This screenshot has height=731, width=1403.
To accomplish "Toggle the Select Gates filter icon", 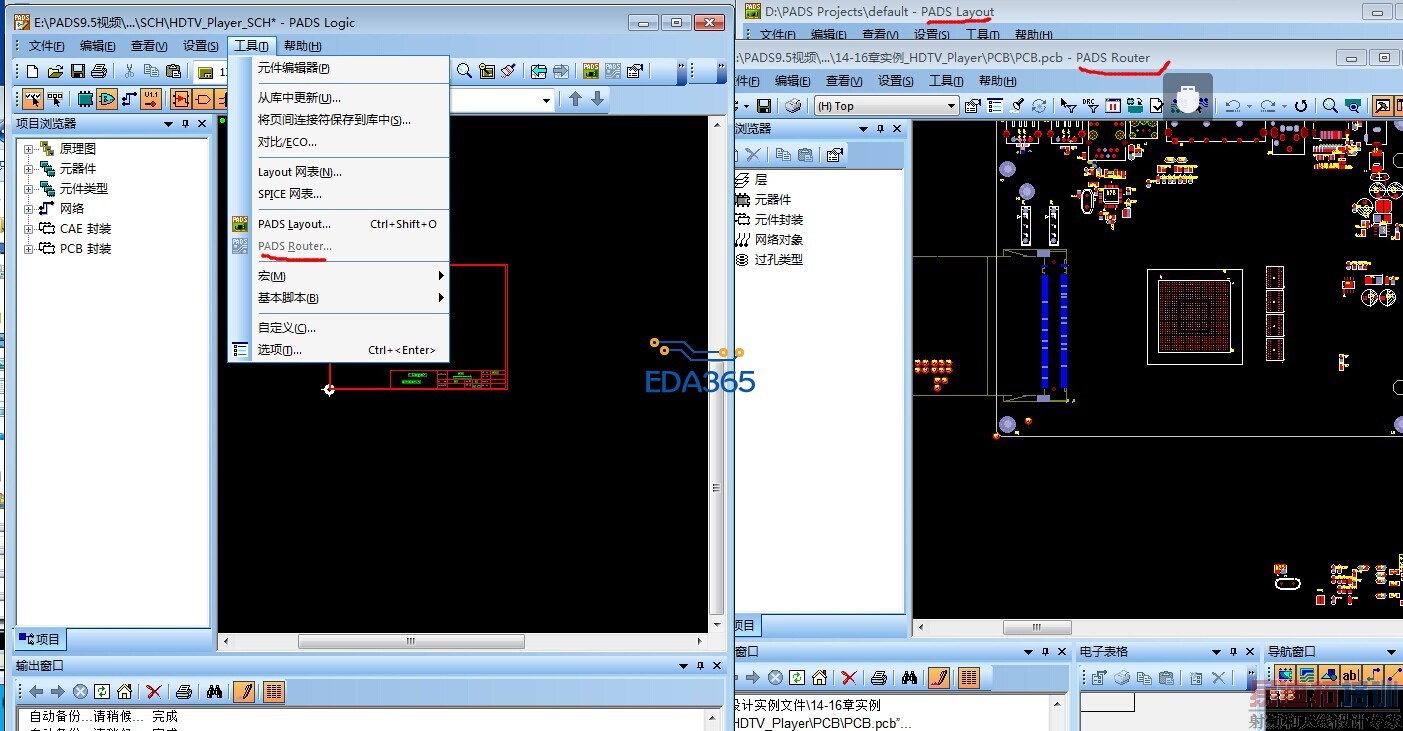I will coord(107,99).
